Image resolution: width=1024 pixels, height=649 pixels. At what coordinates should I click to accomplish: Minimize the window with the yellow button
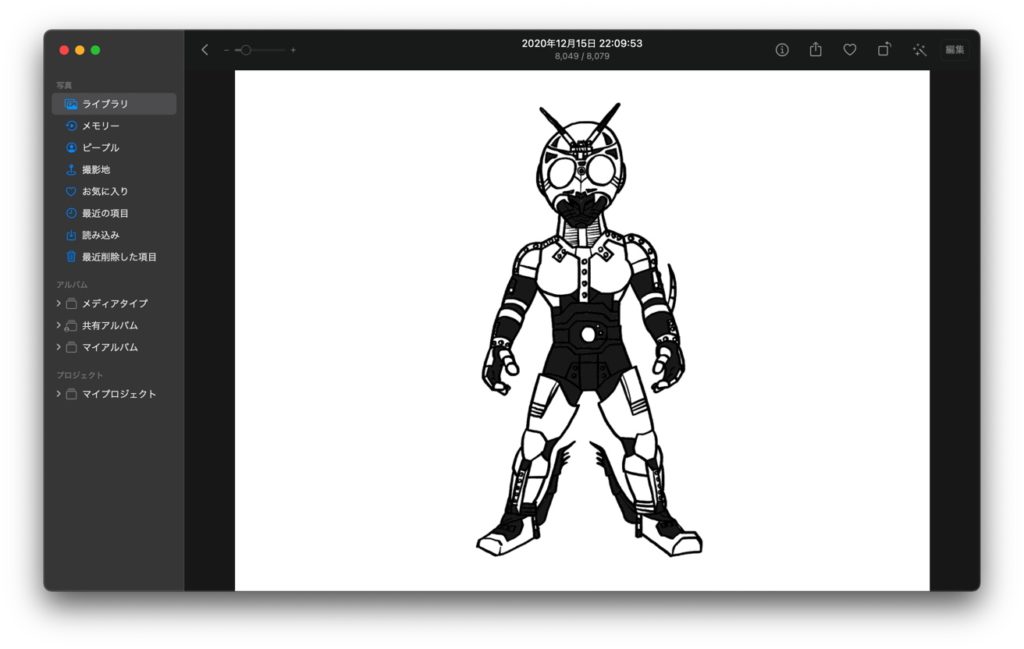click(80, 50)
